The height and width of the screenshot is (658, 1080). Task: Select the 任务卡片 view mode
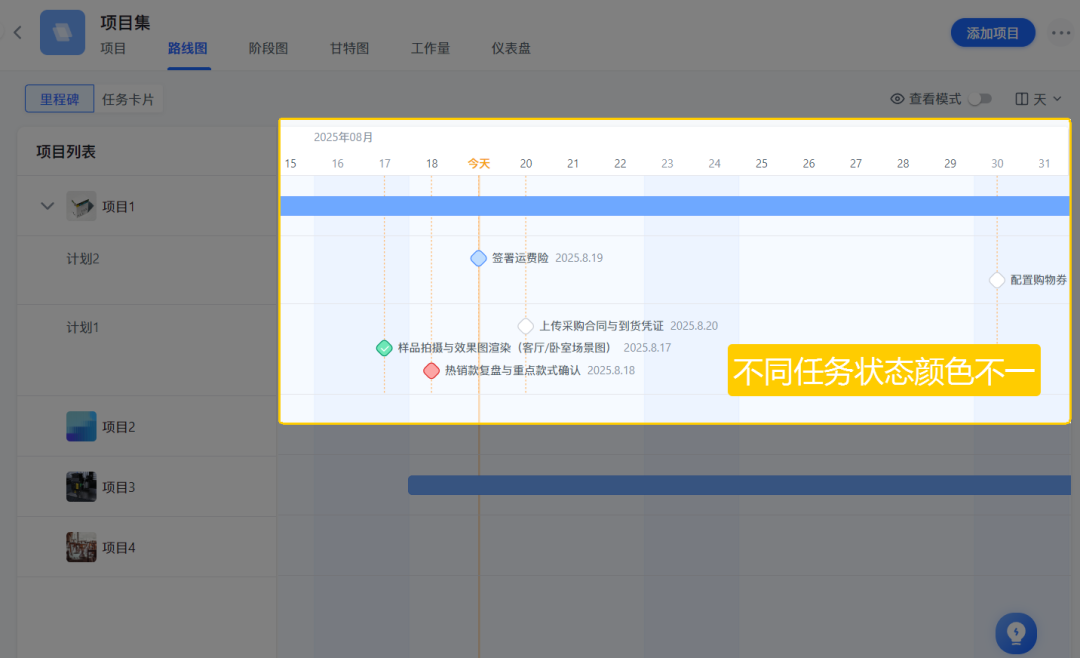(128, 98)
